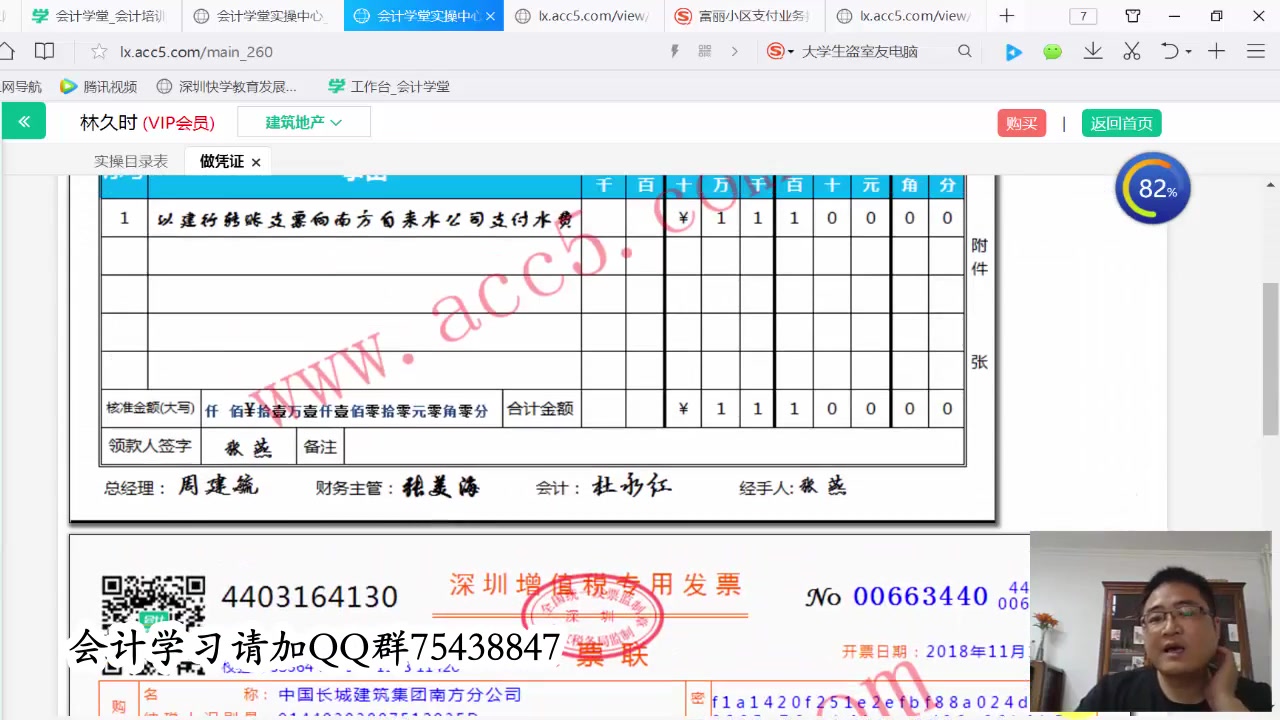Screen dimensions: 1280x720
Task: Open a new browser tab with plus icon
Action: point(1006,16)
